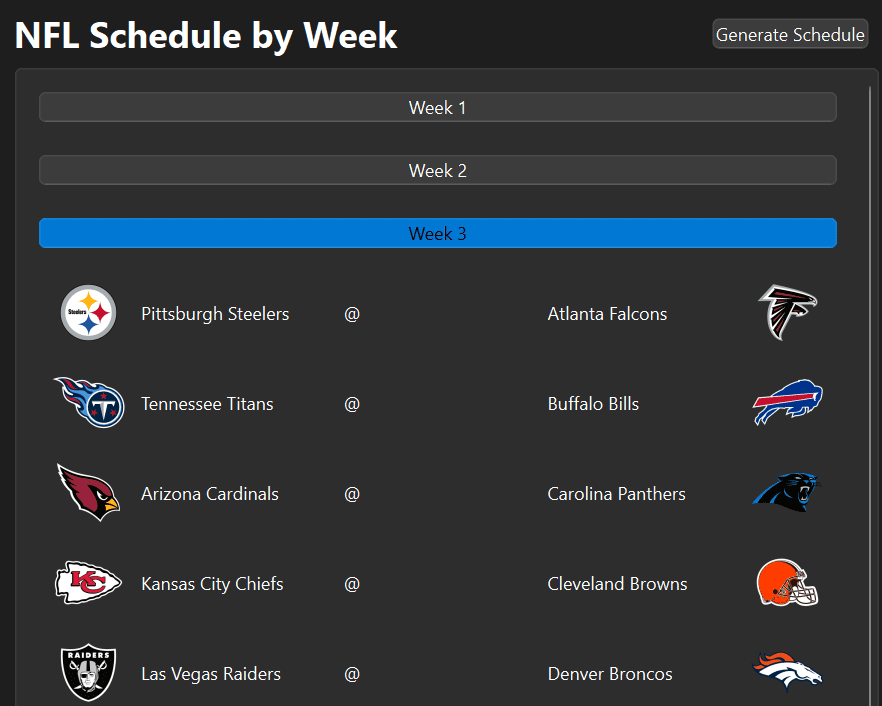Click the Atlanta Falcons logo
Image resolution: width=882 pixels, height=706 pixels.
(x=787, y=312)
